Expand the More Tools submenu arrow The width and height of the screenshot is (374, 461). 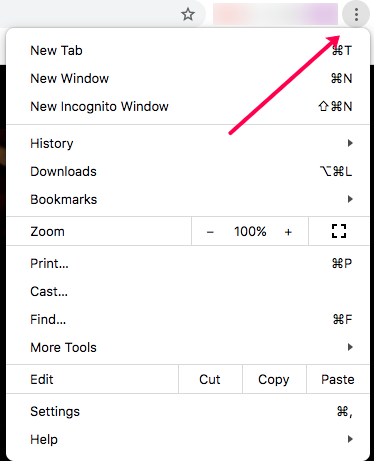click(x=350, y=347)
